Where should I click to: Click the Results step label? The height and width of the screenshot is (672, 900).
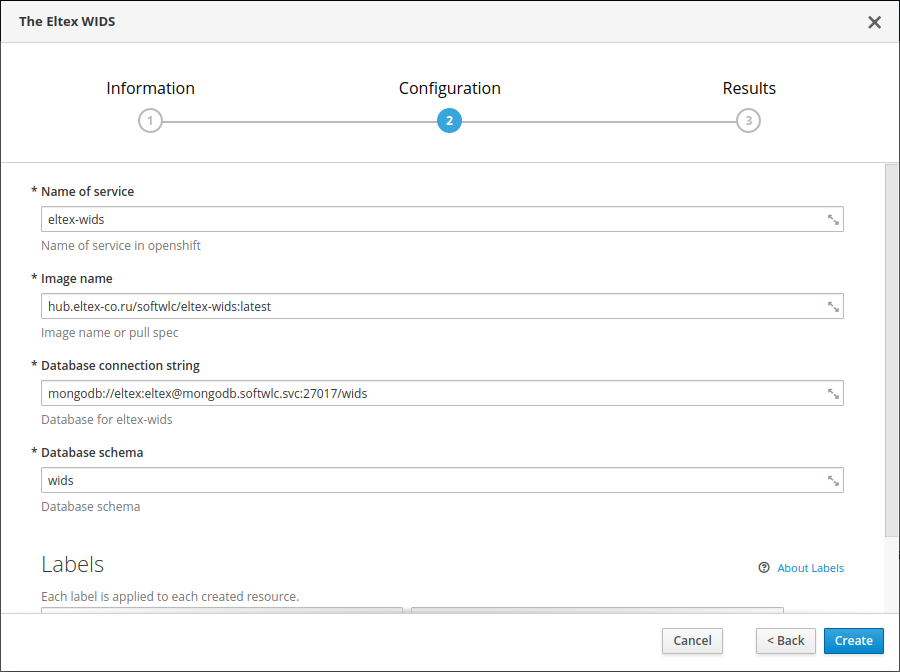(749, 88)
